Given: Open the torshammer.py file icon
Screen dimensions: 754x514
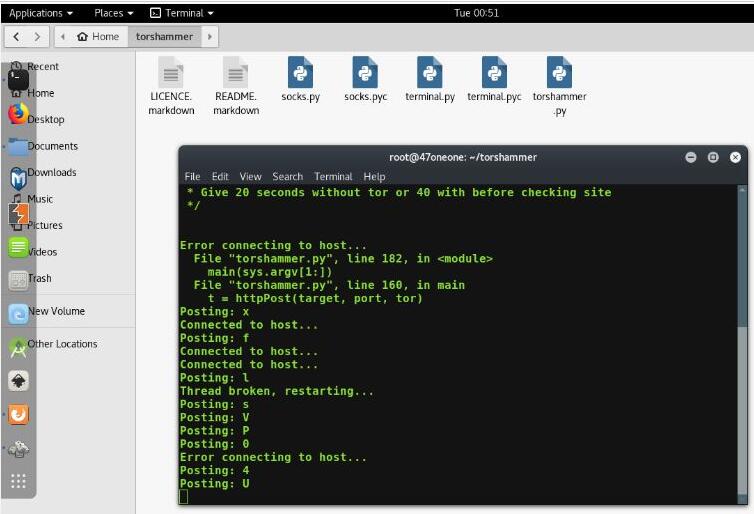Looking at the screenshot, I should [559, 74].
